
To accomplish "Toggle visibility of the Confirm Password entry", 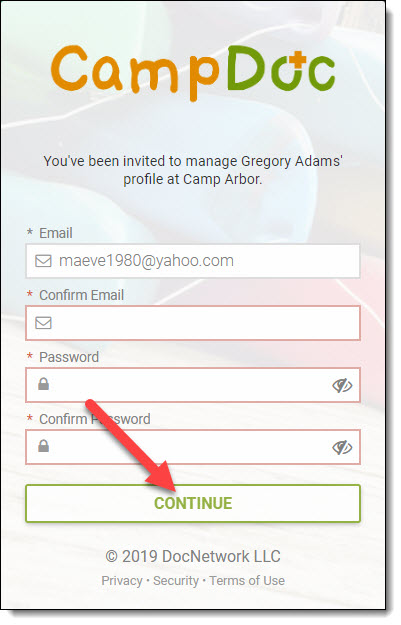I will pyautogui.click(x=342, y=447).
